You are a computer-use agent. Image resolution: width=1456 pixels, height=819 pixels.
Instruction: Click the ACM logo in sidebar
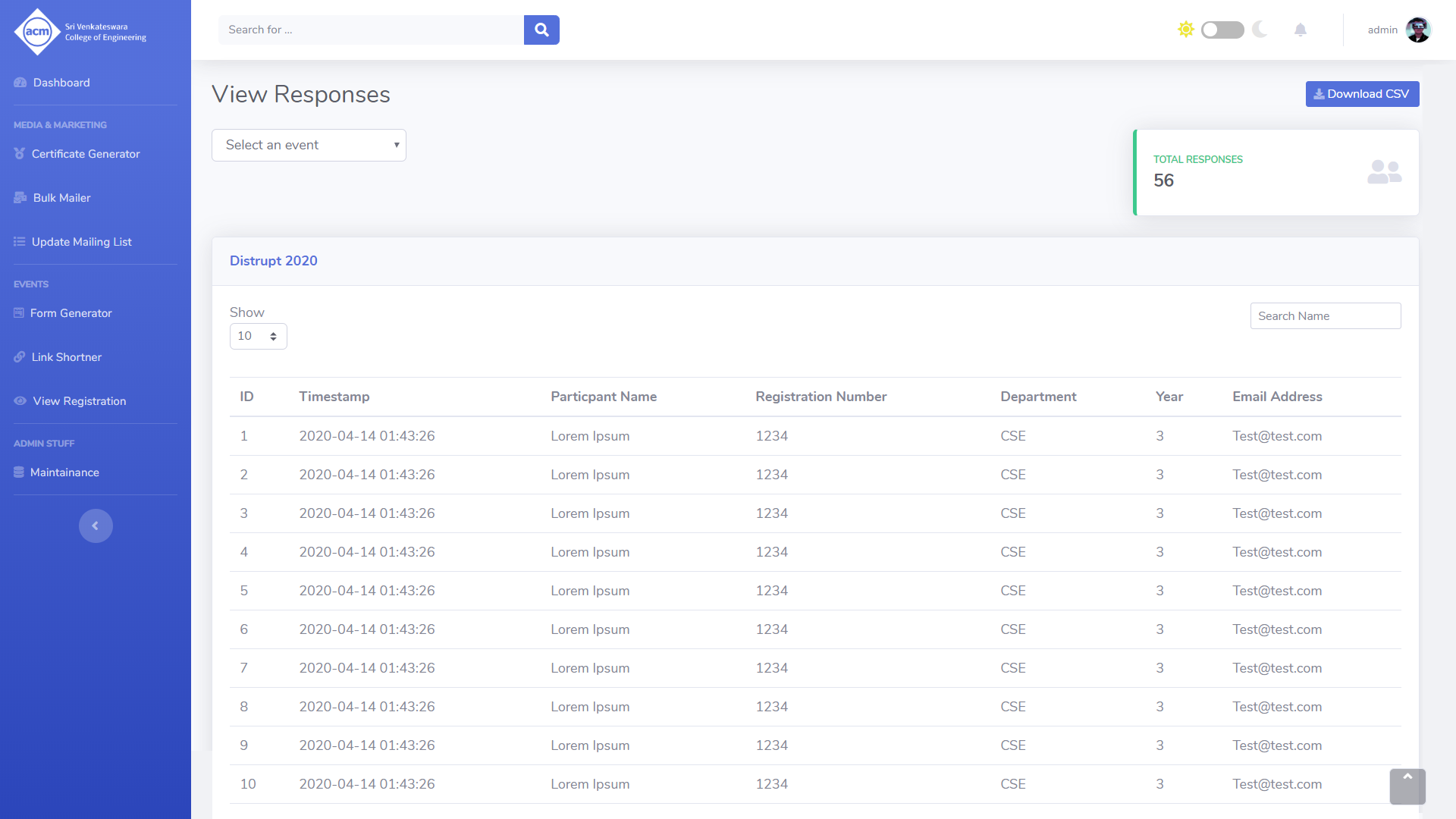pyautogui.click(x=37, y=32)
